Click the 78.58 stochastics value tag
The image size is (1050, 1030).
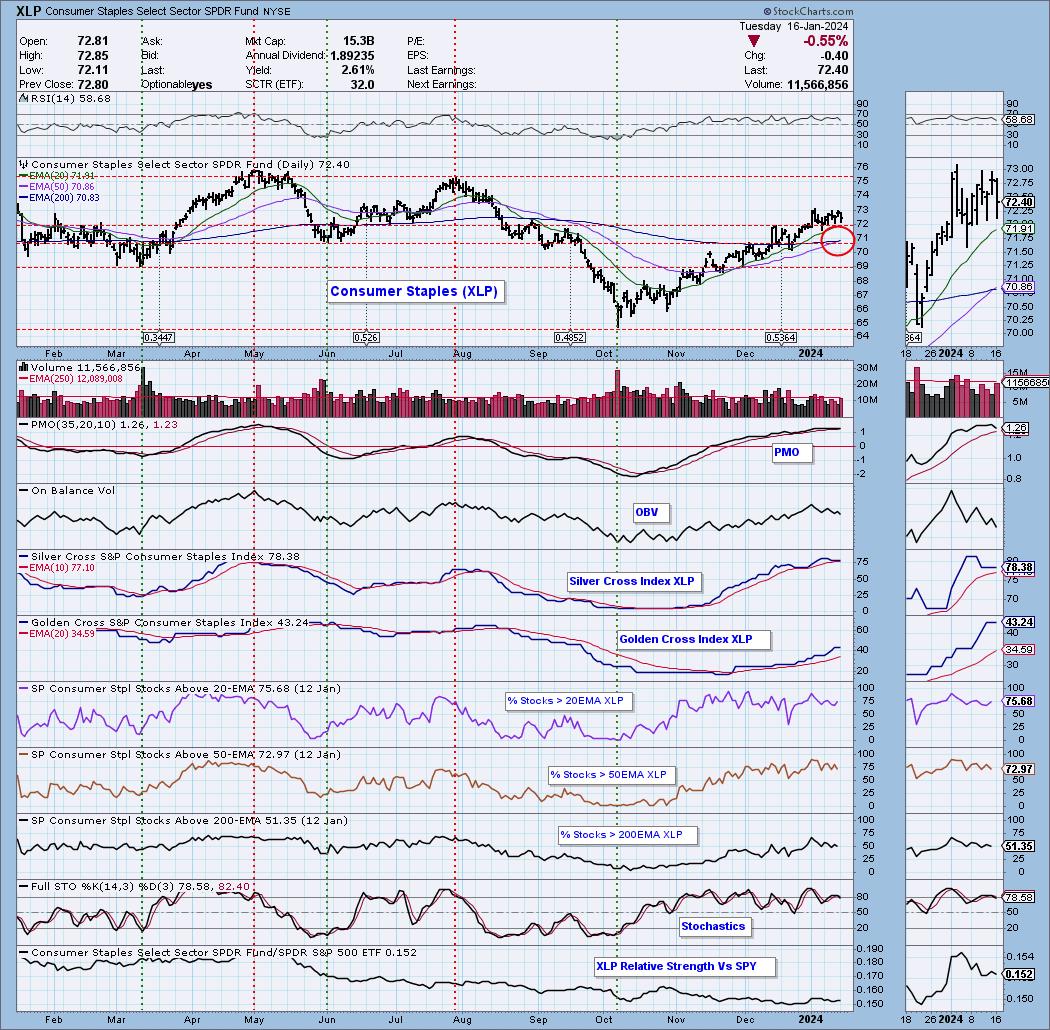[1019, 897]
